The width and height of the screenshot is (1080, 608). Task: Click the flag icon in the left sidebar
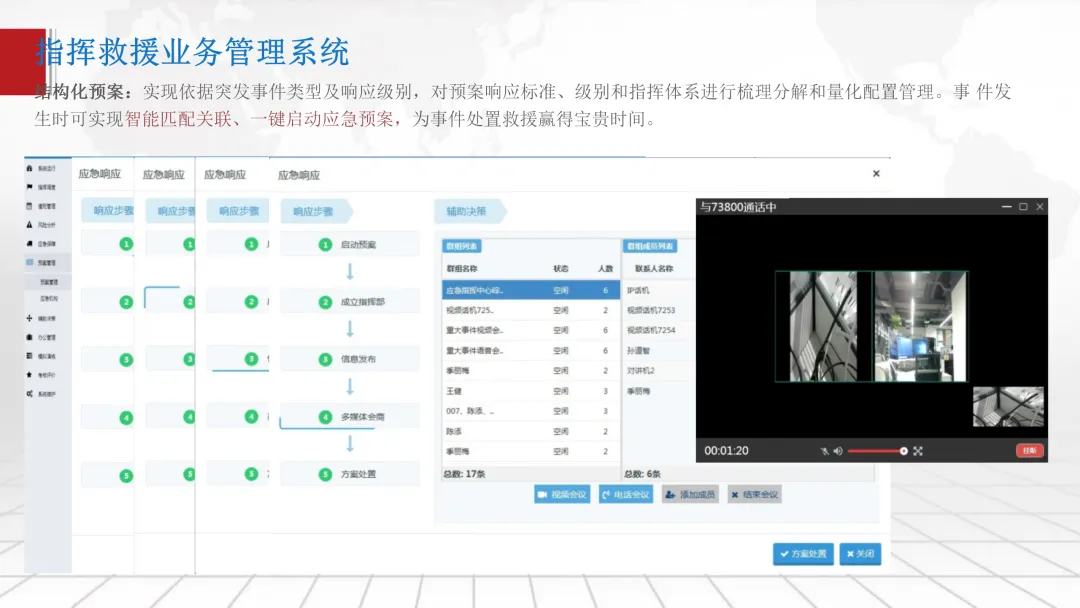click(x=30, y=187)
